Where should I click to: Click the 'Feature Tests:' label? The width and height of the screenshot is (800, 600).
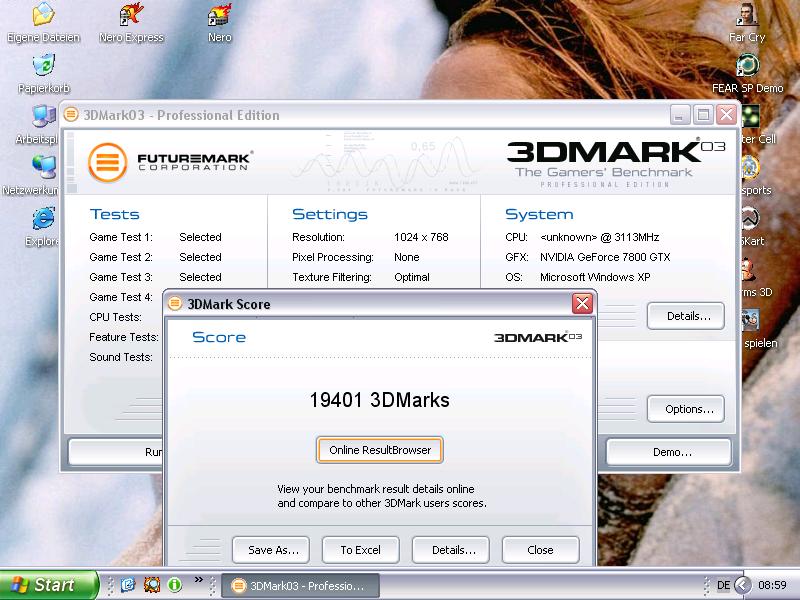pyautogui.click(x=124, y=337)
